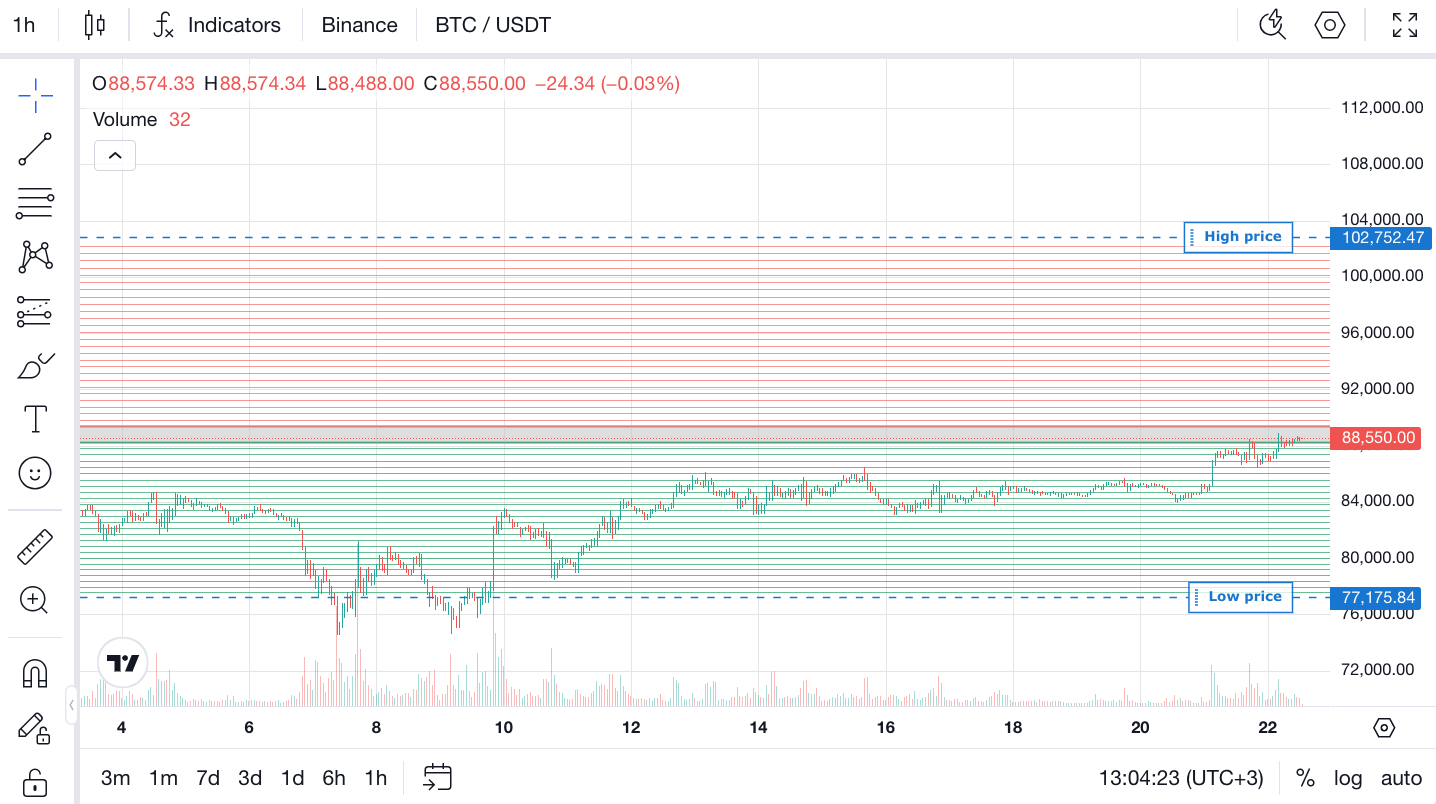Open the emoji sticker tool
Viewport: 1436px width, 804px height.
coord(35,473)
